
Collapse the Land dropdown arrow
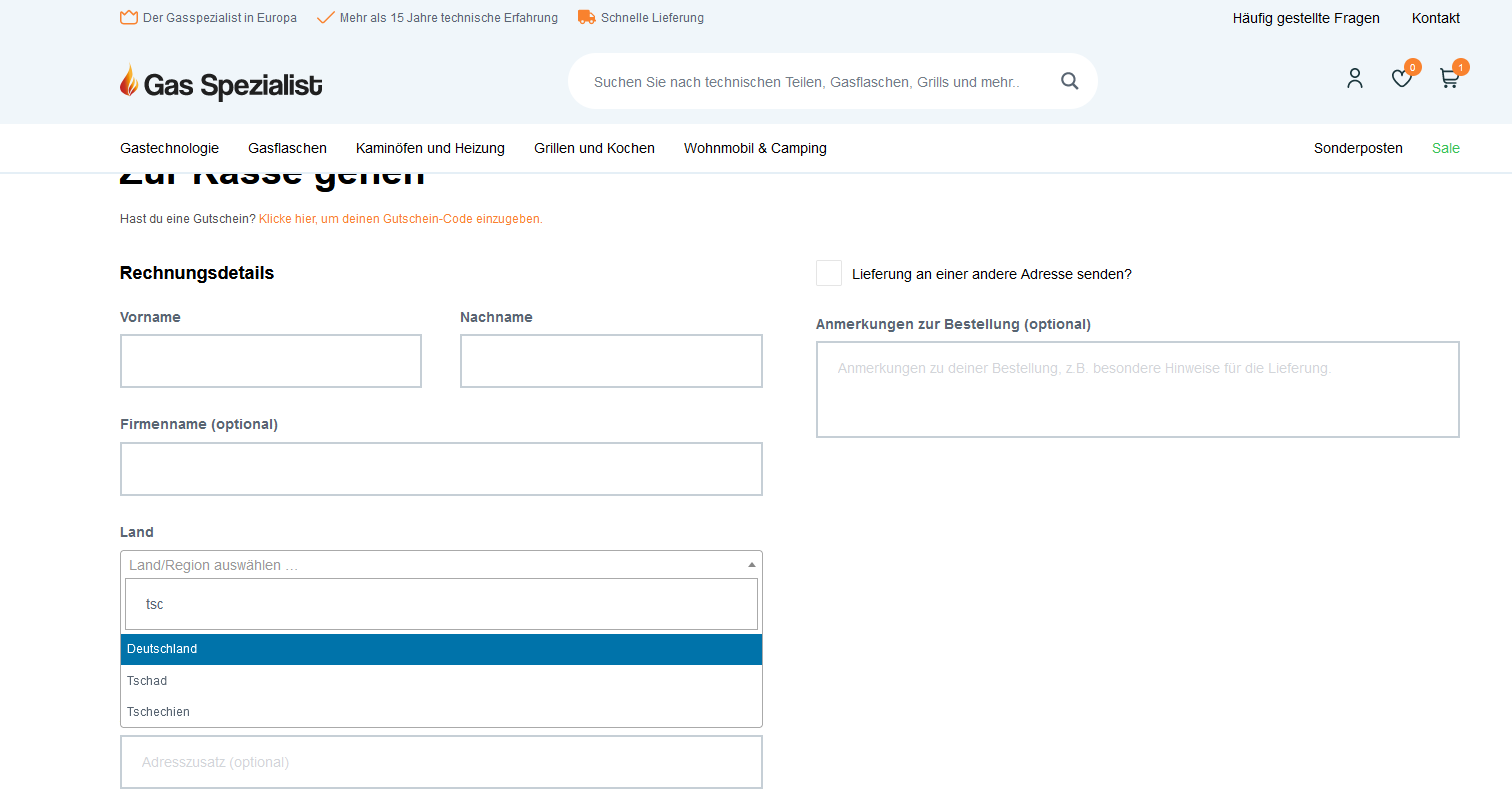pos(752,565)
